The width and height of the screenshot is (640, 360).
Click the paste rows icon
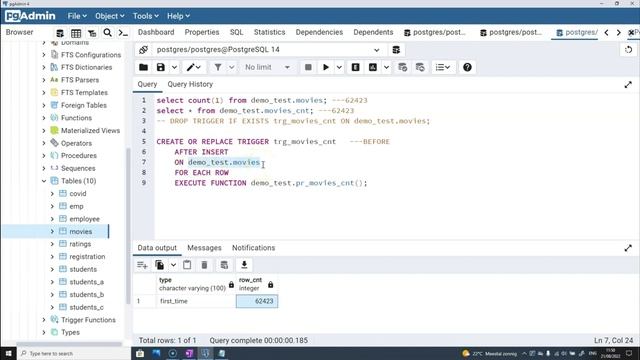point(187,265)
